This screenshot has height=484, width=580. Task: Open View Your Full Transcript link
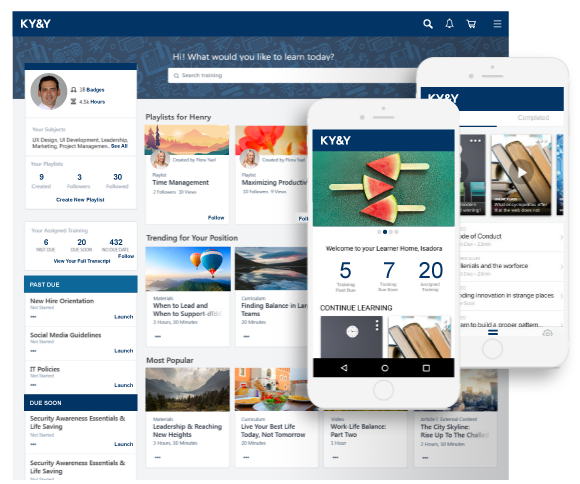(82, 261)
